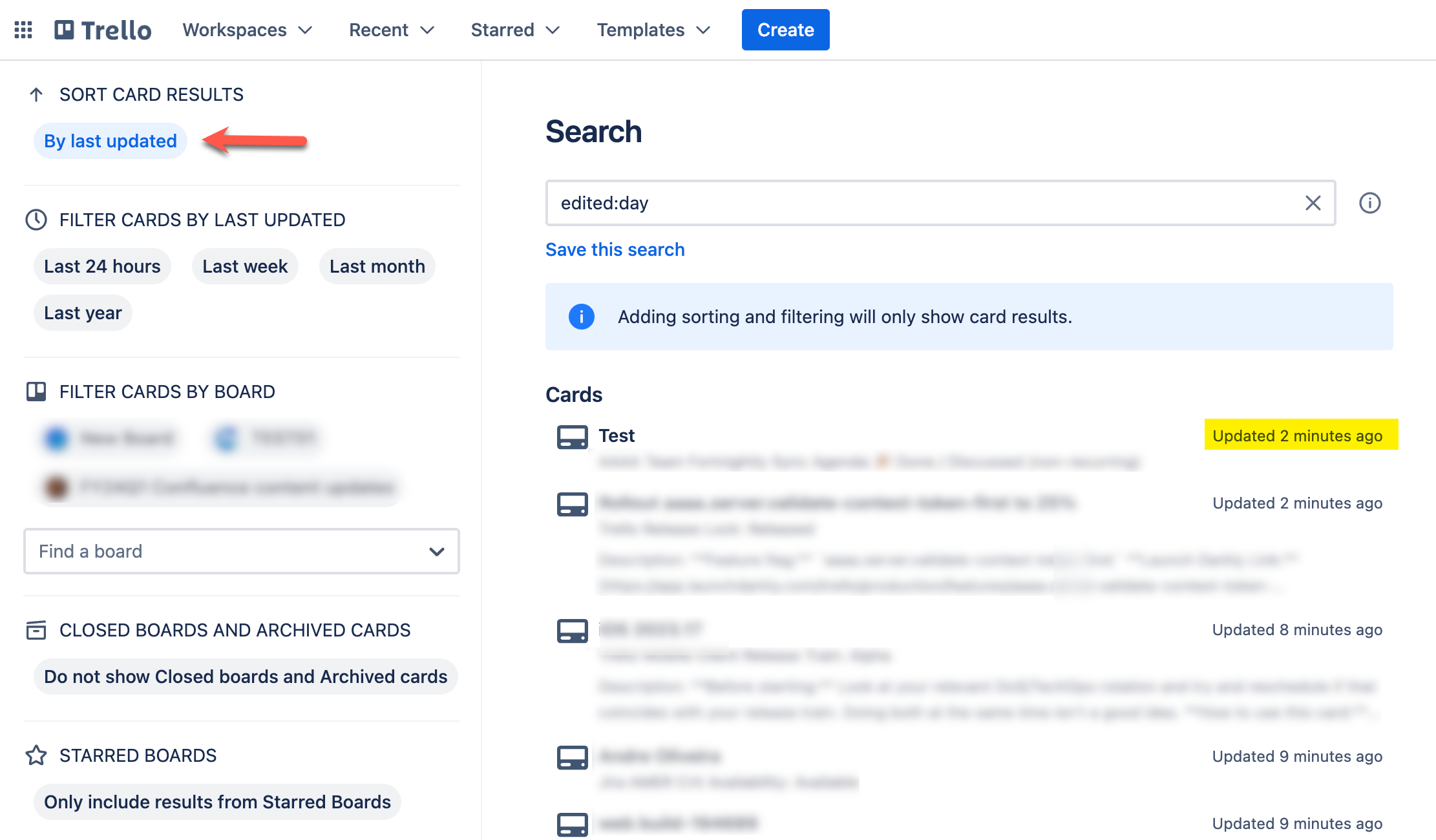The height and width of the screenshot is (840, 1436).
Task: Open the Find a board dropdown
Action: point(241,551)
